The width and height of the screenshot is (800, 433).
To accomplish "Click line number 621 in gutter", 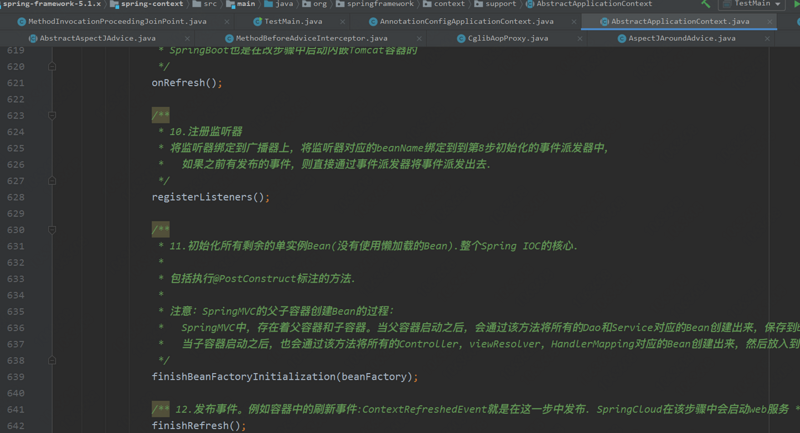I will 16,83.
